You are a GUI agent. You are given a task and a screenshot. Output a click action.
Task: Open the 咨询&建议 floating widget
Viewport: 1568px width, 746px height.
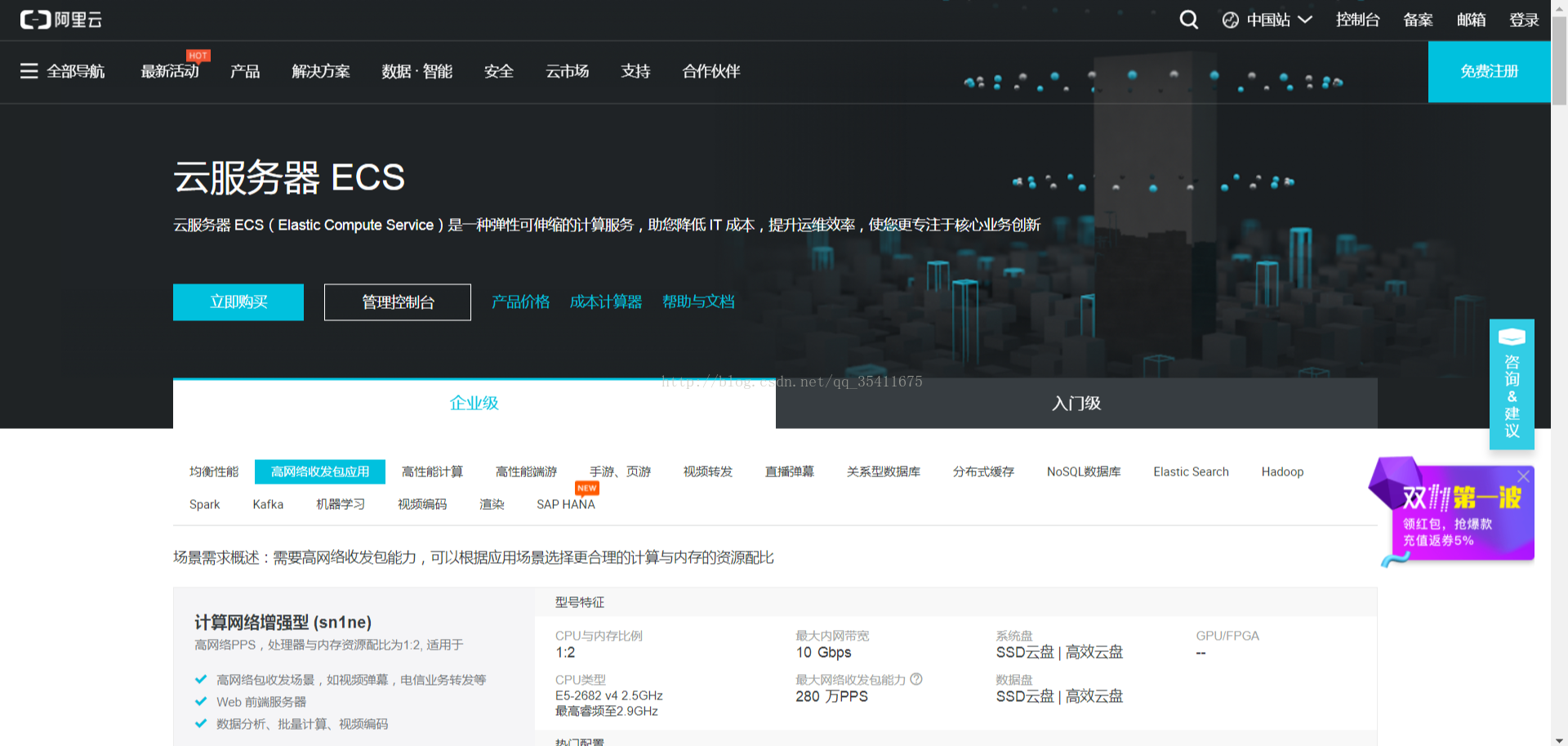(x=1512, y=384)
